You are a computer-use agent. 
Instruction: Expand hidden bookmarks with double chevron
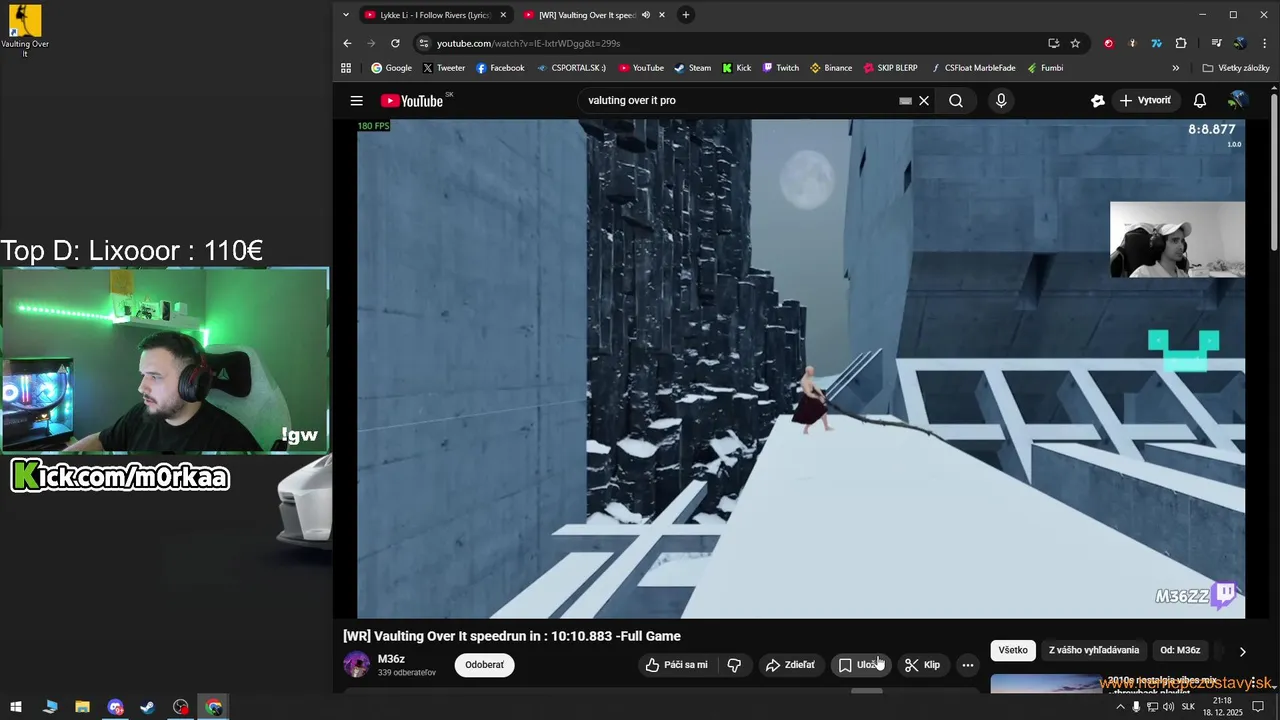pos(1175,68)
